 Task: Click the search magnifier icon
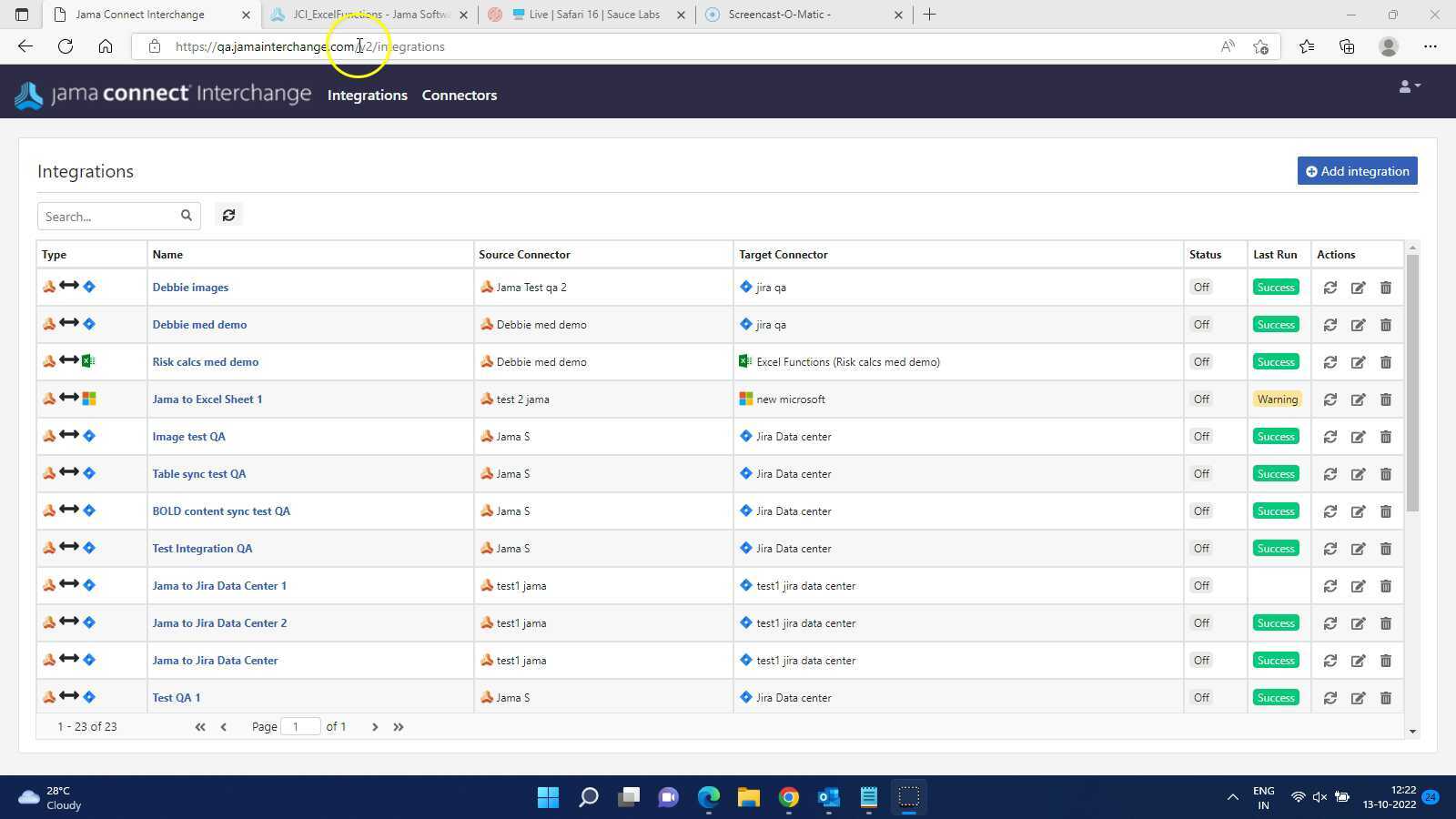[187, 216]
